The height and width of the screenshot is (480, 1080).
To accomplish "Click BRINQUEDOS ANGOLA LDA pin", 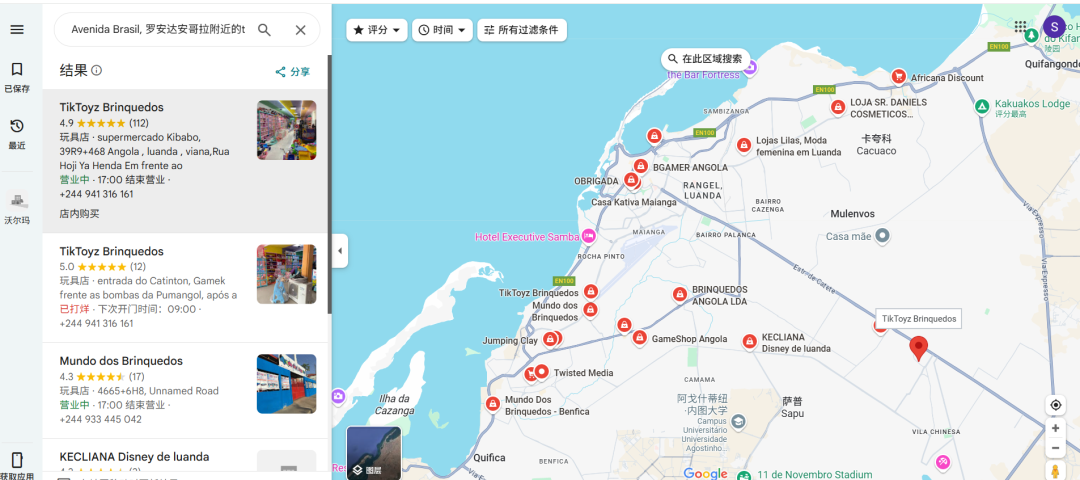I will coord(680,295).
